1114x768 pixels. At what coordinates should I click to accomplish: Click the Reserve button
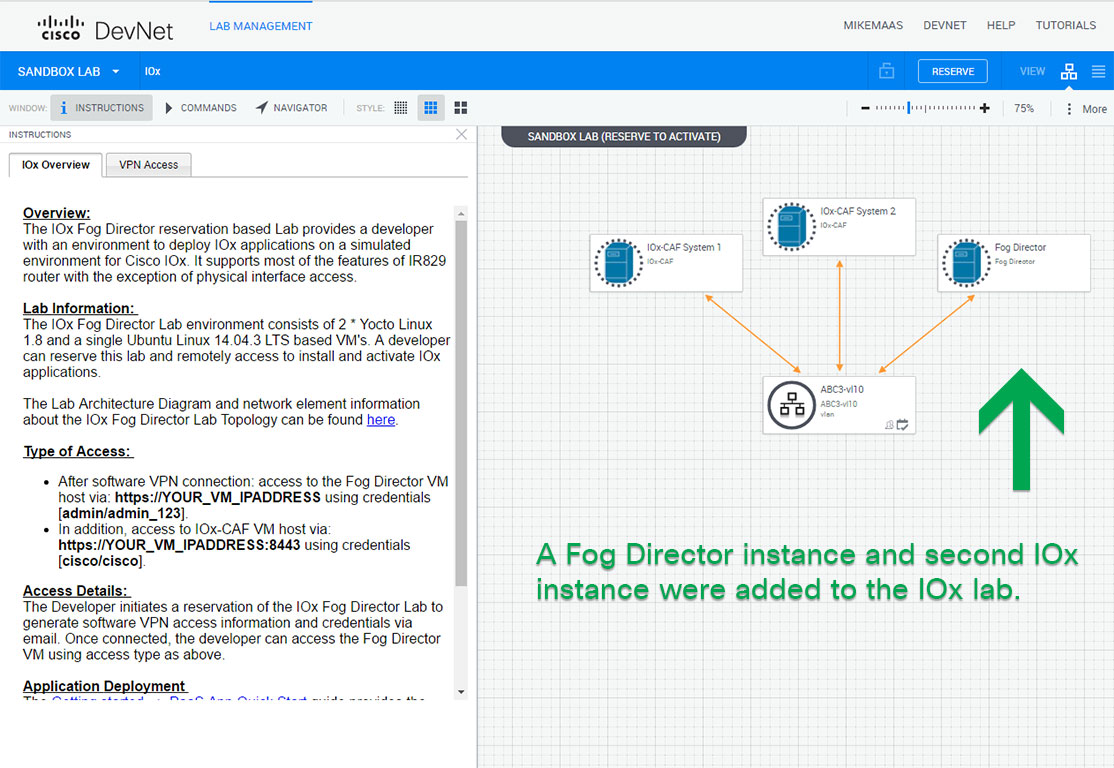pos(952,72)
